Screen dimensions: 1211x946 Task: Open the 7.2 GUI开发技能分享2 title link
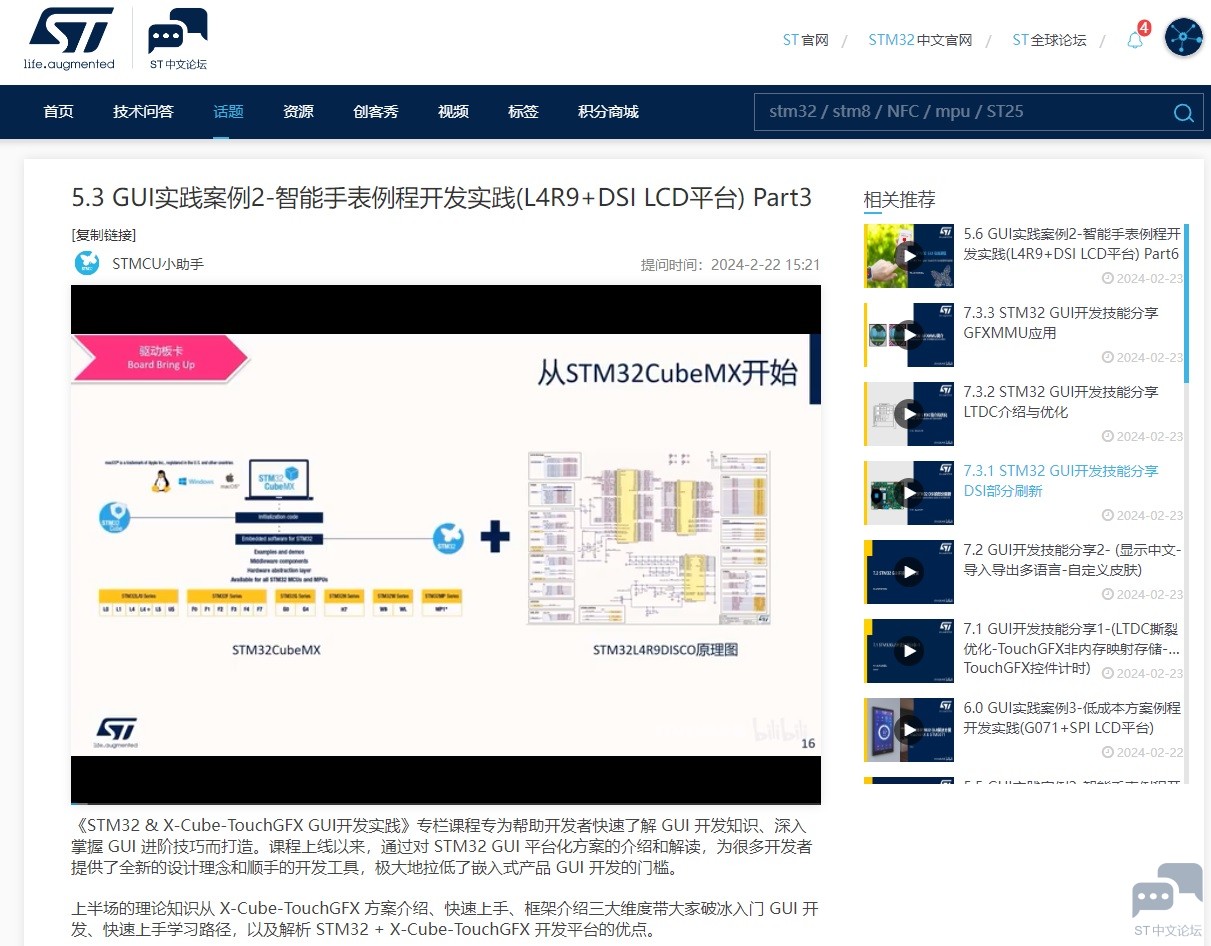1072,560
